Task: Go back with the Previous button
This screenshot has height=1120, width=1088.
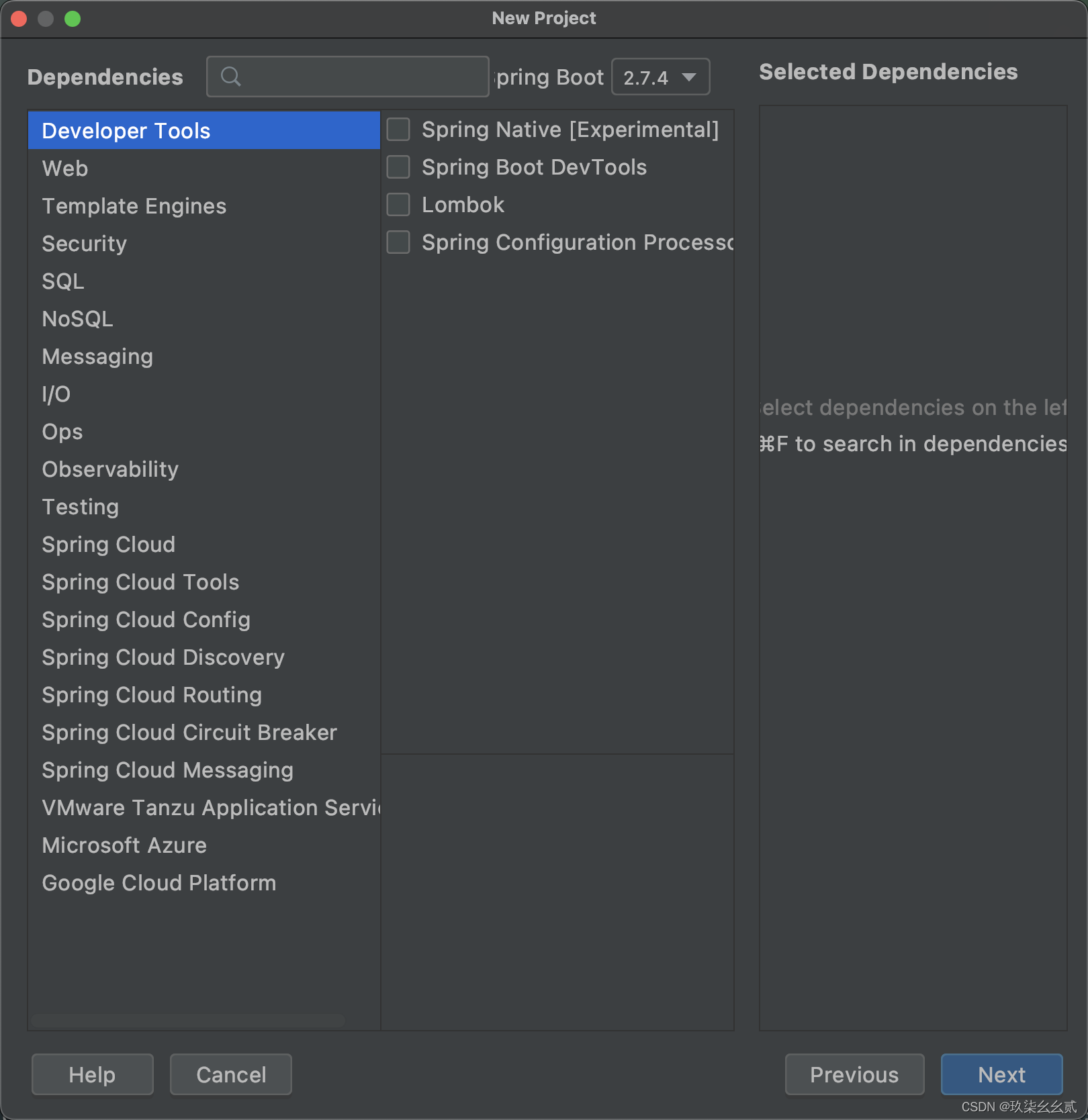Action: (x=854, y=1074)
